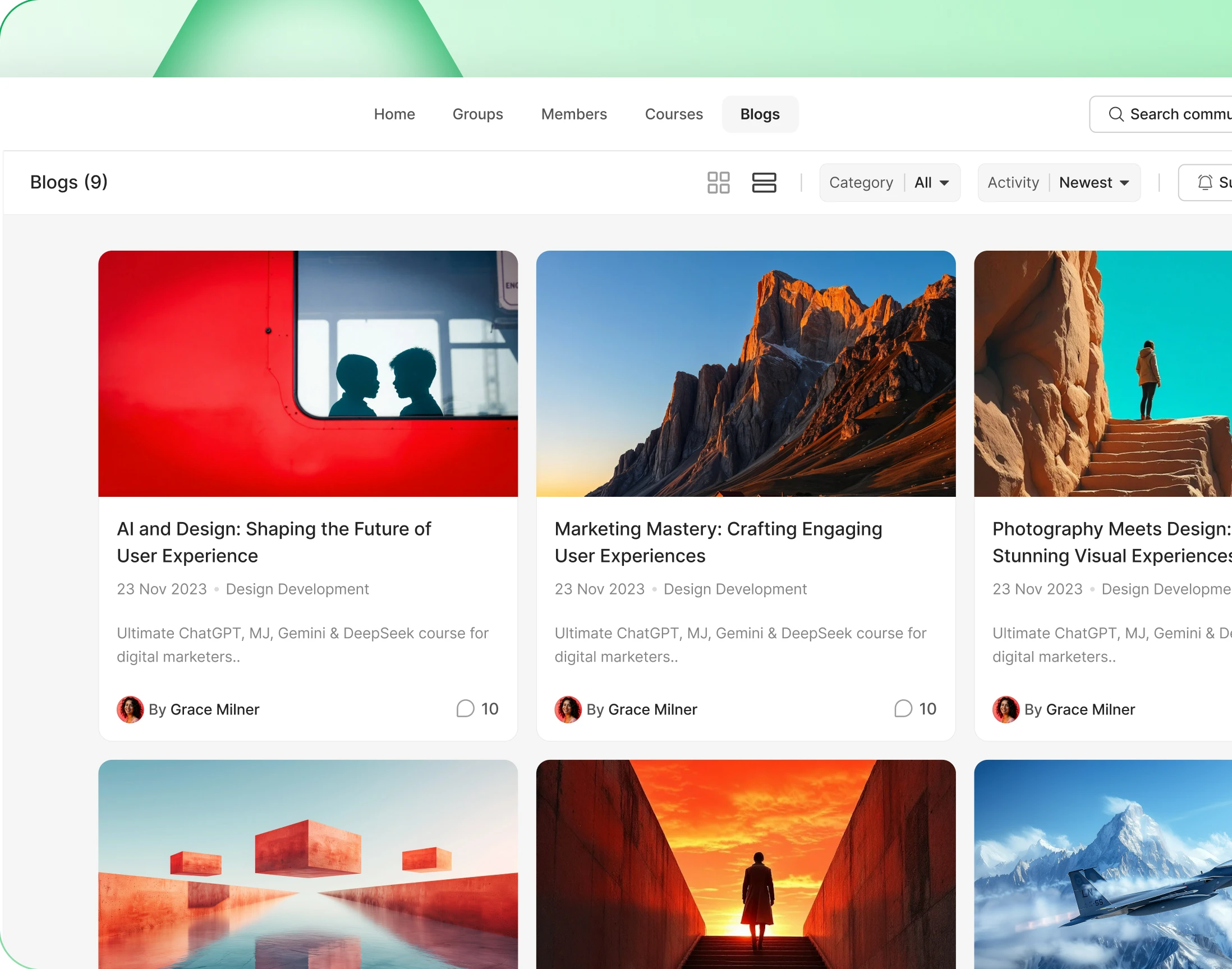The width and height of the screenshot is (1232, 969).
Task: Open the red train window thumbnail
Action: [x=308, y=374]
